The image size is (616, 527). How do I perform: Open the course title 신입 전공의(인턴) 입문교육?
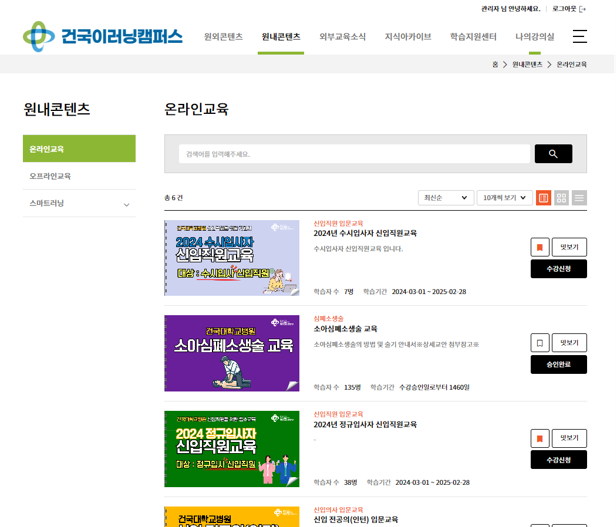point(356,520)
